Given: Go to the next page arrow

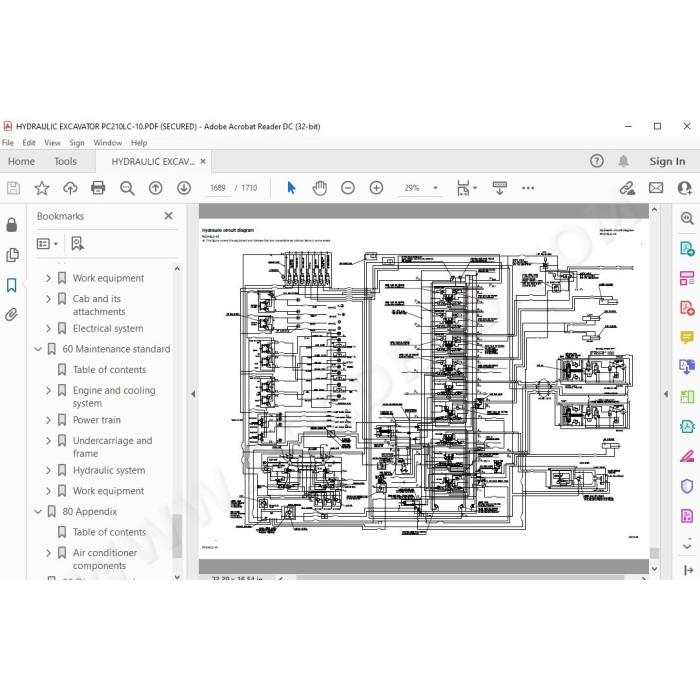Looking at the screenshot, I should [x=184, y=188].
